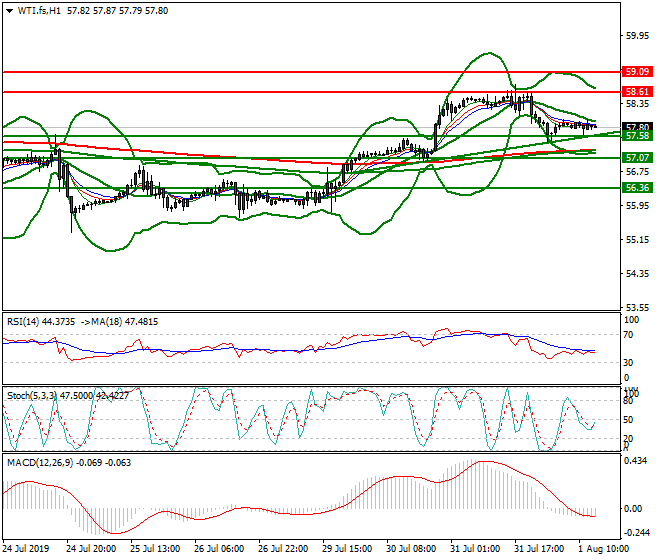Click the MACD -0.244 scale value

[x=637, y=533]
